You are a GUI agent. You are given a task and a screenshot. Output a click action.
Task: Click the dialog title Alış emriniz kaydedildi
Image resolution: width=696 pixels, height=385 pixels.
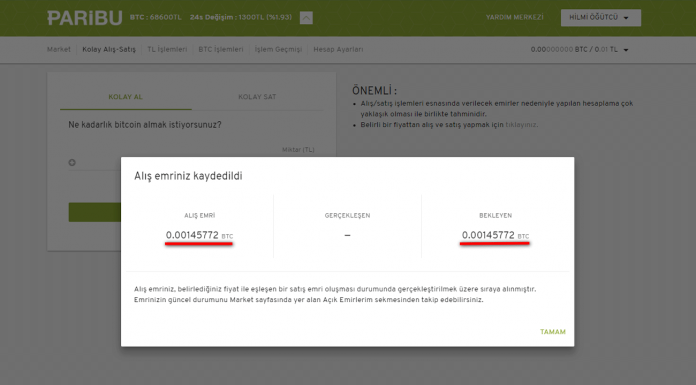pyautogui.click(x=188, y=176)
